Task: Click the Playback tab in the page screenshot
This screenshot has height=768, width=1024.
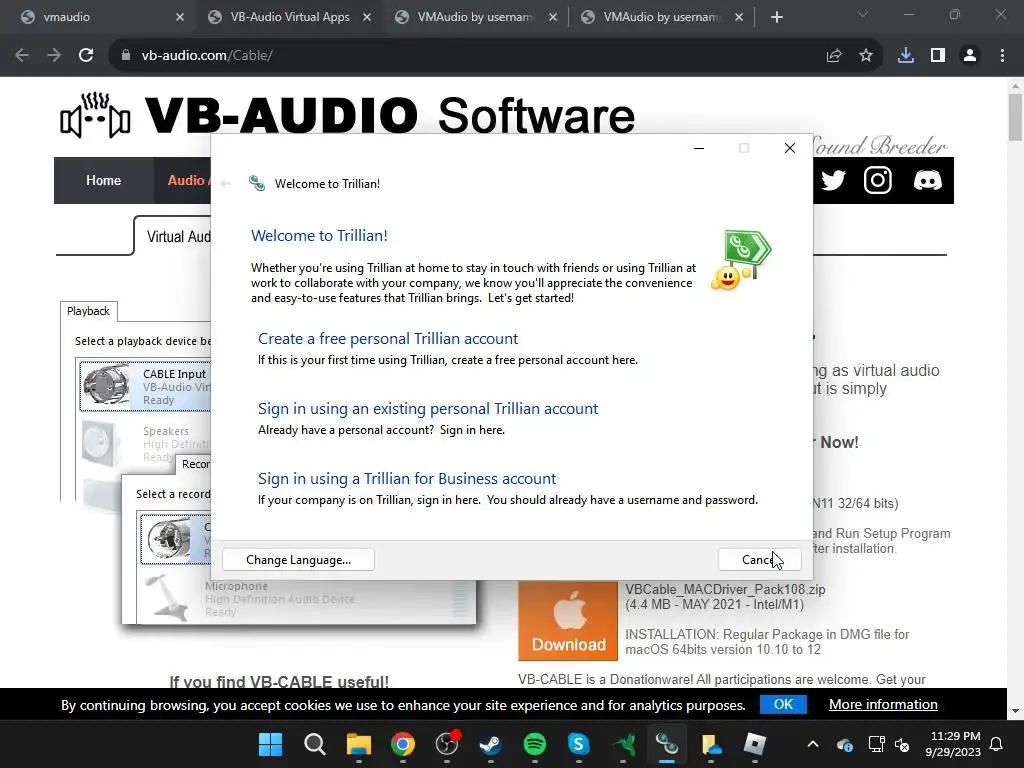Action: pyautogui.click(x=88, y=312)
